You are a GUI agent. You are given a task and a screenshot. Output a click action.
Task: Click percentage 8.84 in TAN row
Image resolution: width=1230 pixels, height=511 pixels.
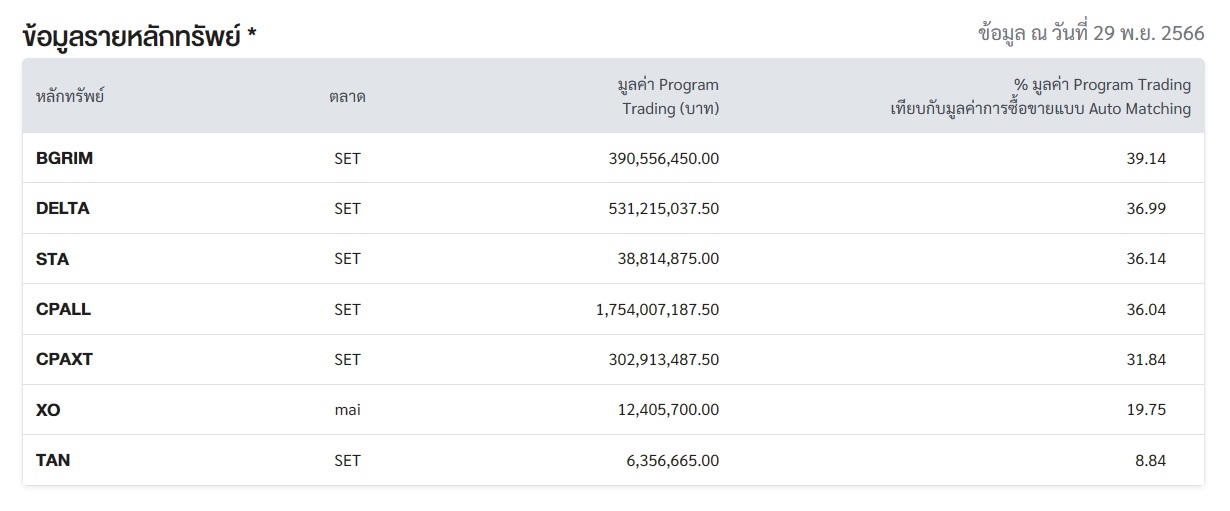tap(1150, 460)
